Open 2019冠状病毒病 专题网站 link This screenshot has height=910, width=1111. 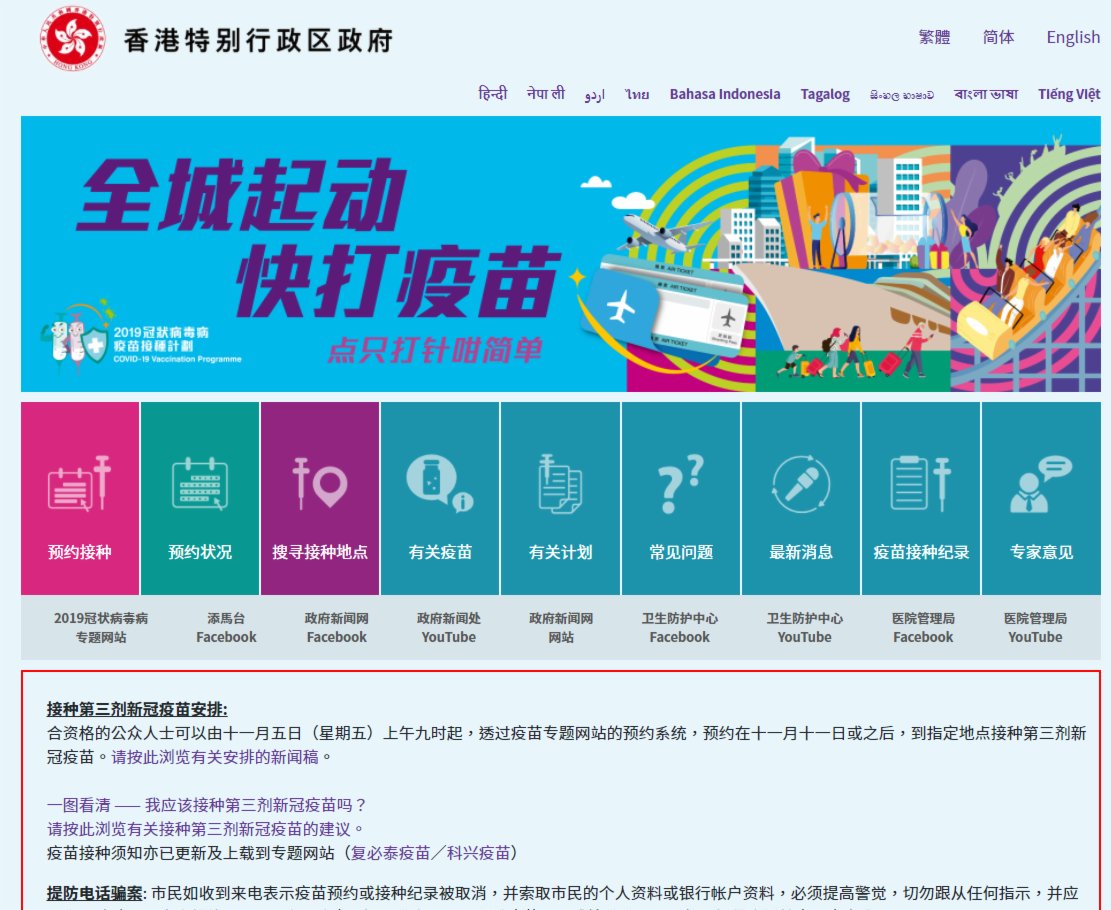tap(101, 628)
